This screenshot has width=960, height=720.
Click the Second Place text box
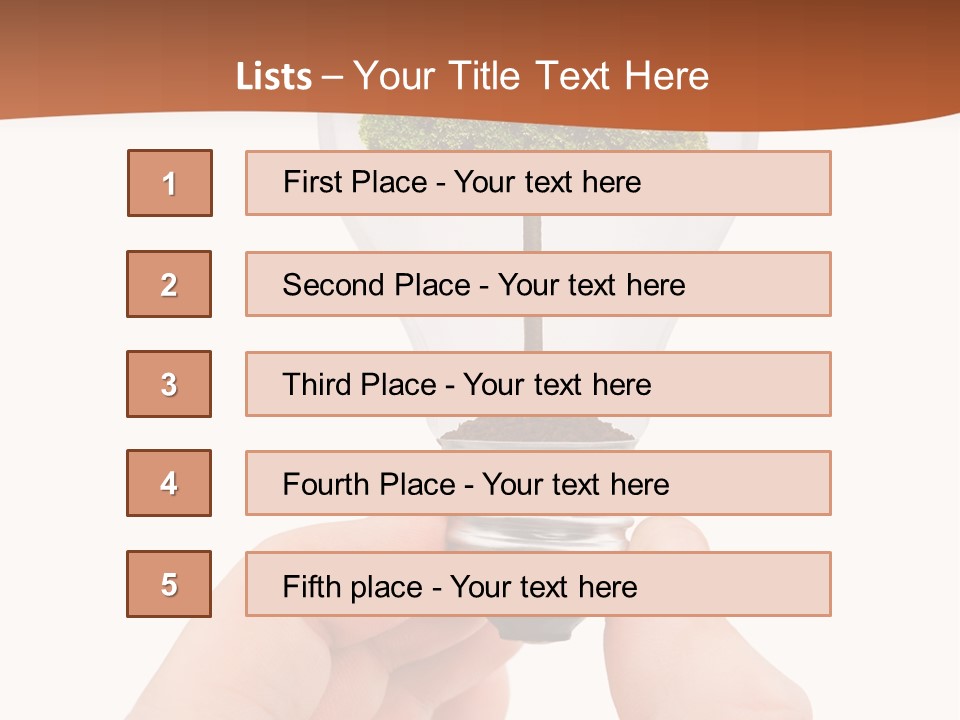pos(538,284)
